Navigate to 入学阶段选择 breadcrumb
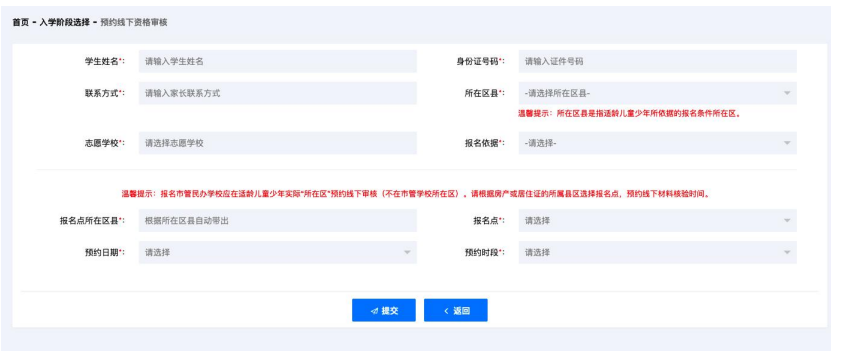This screenshot has width=842, height=362. [64, 23]
